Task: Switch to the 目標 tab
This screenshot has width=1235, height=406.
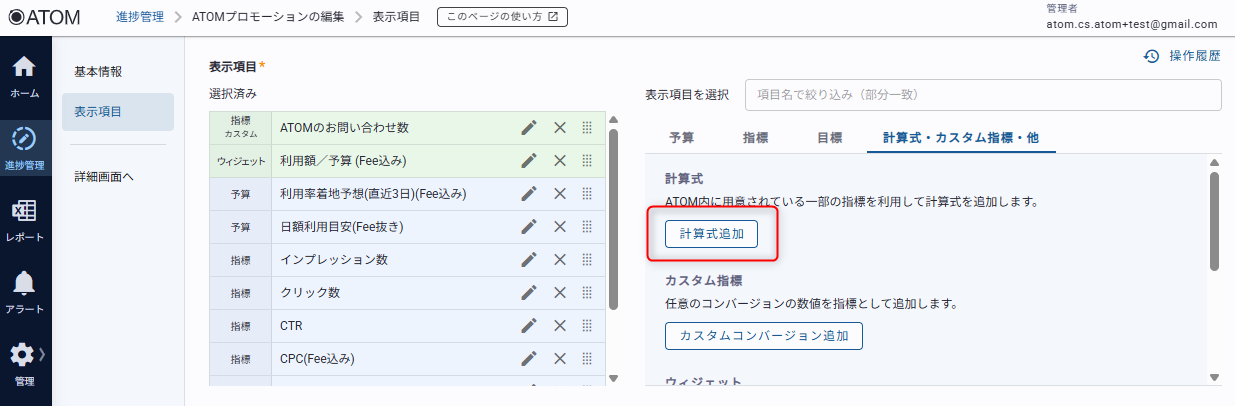Action: pos(829,138)
